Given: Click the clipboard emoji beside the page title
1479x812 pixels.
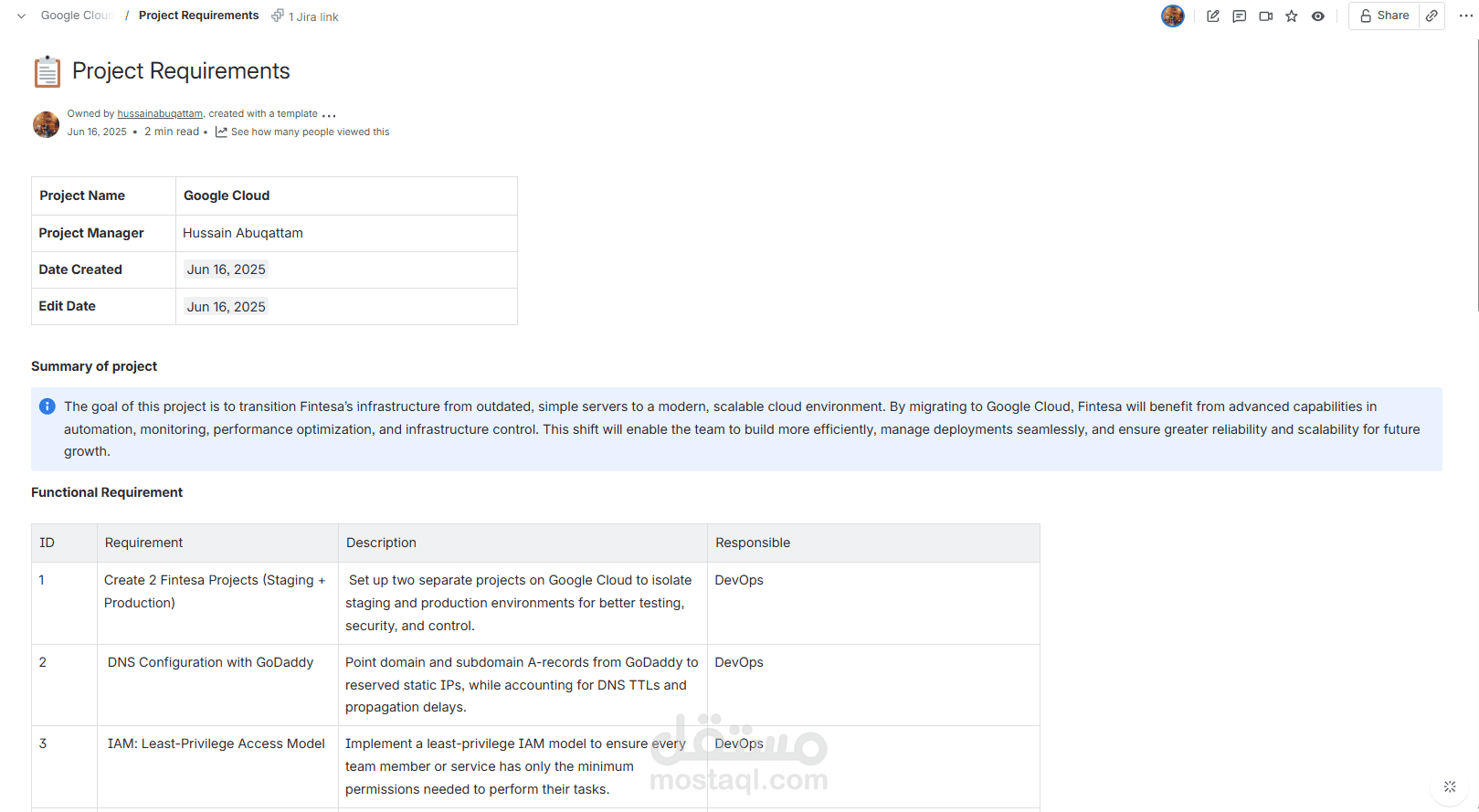Looking at the screenshot, I should coord(48,71).
